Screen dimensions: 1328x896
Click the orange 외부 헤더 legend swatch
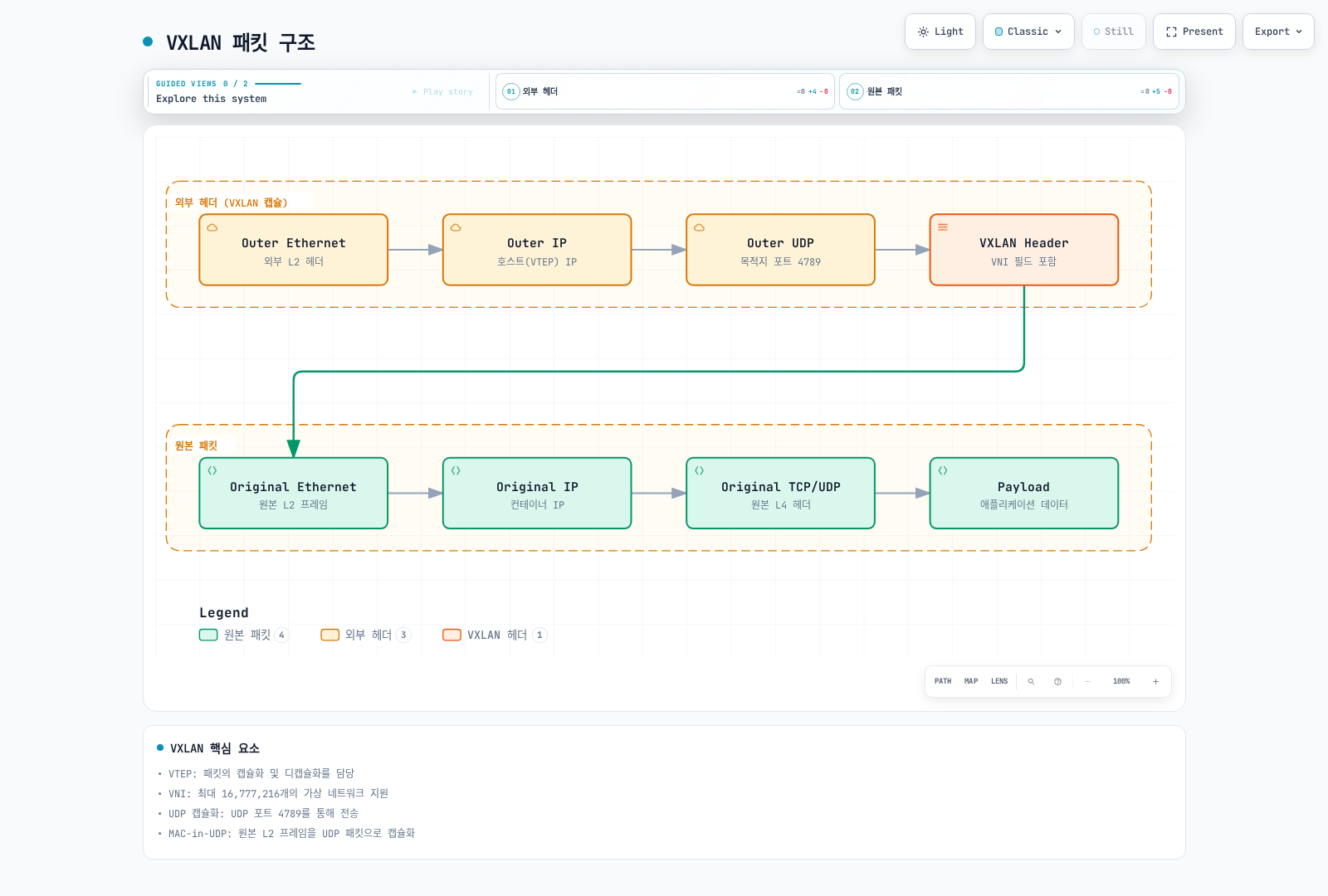pyautogui.click(x=330, y=635)
